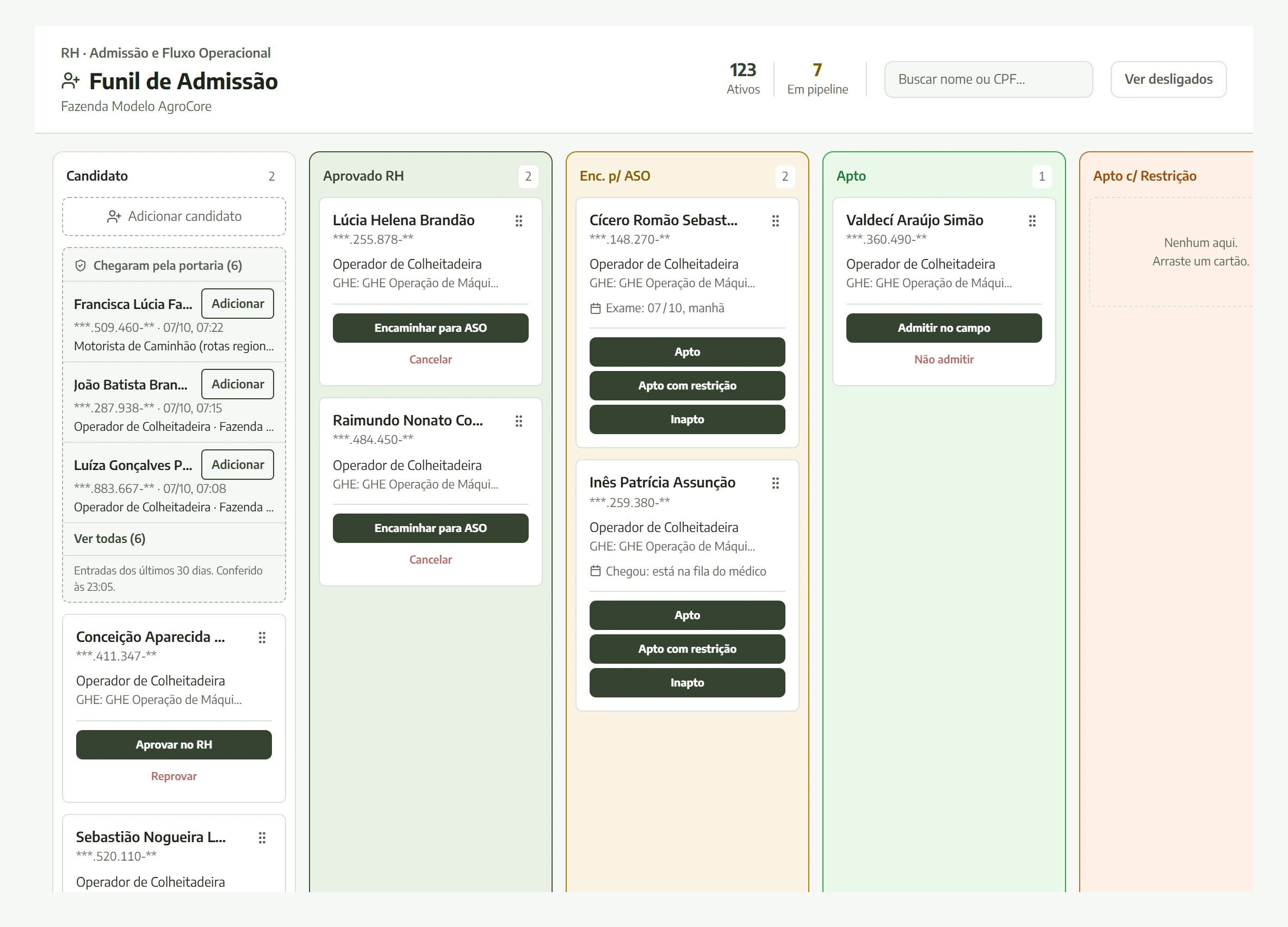Click the 123 Ativos counter
Image resolution: width=1288 pixels, height=927 pixels.
[x=743, y=79]
